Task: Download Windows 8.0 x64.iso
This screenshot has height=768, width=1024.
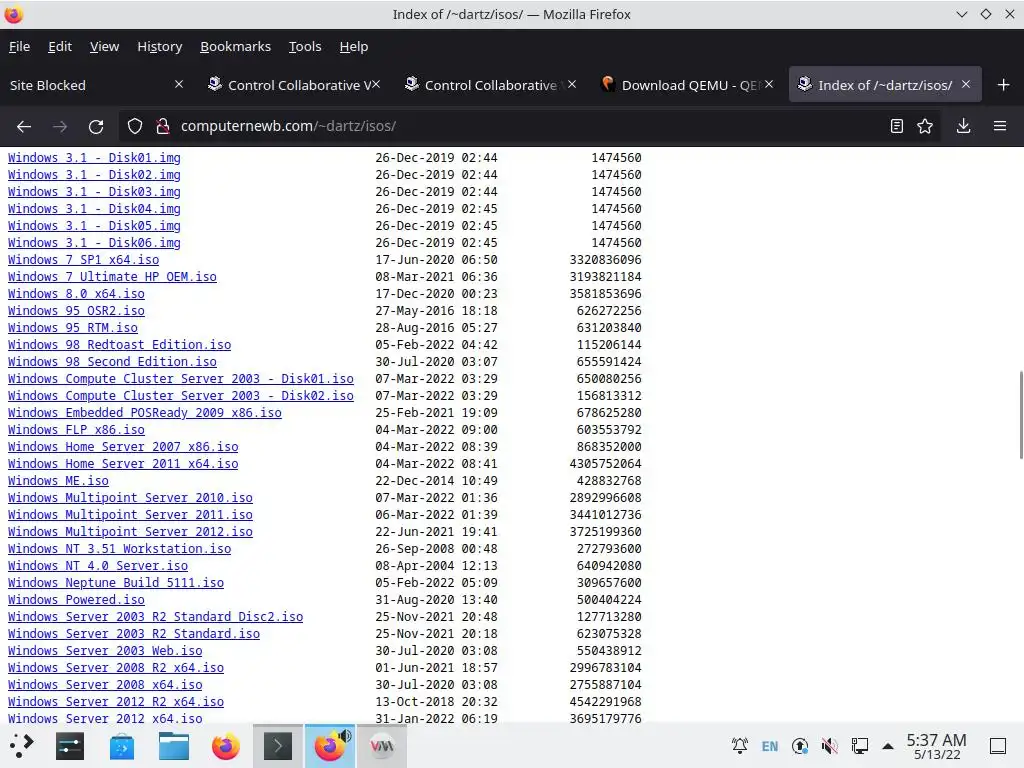Action: pyautogui.click(x=76, y=293)
